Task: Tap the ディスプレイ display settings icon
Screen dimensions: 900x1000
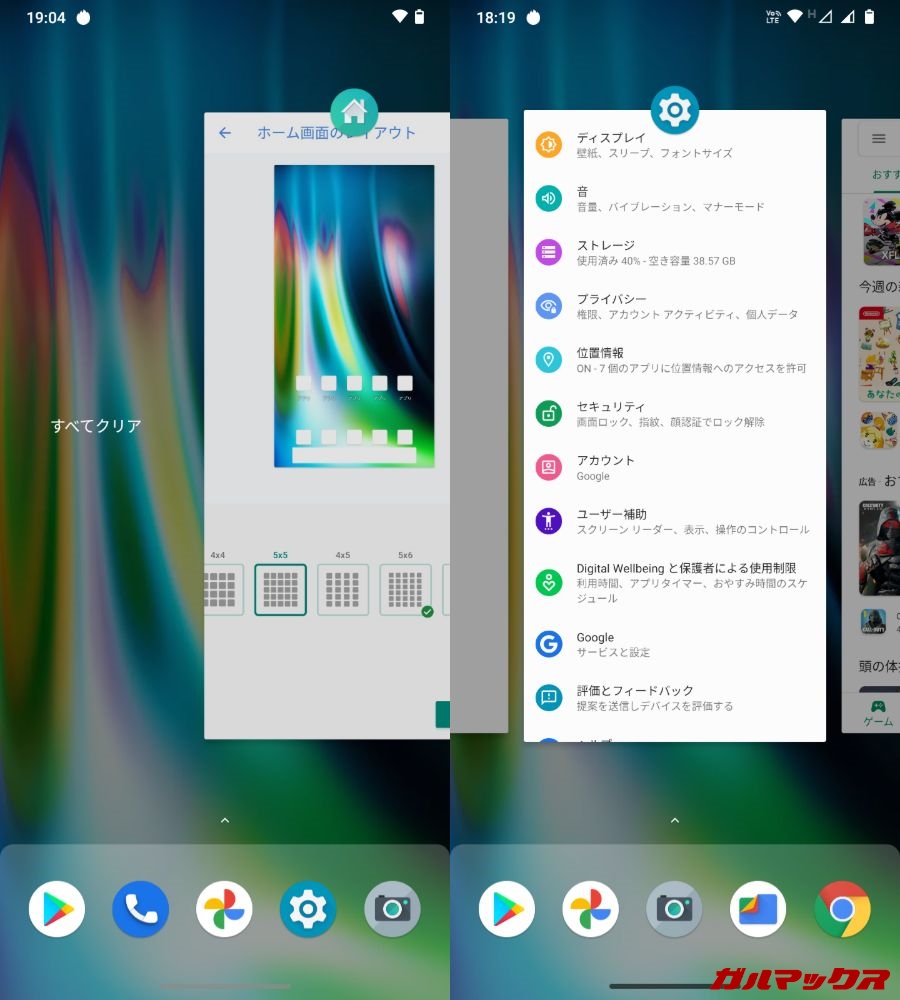Action: pyautogui.click(x=548, y=145)
